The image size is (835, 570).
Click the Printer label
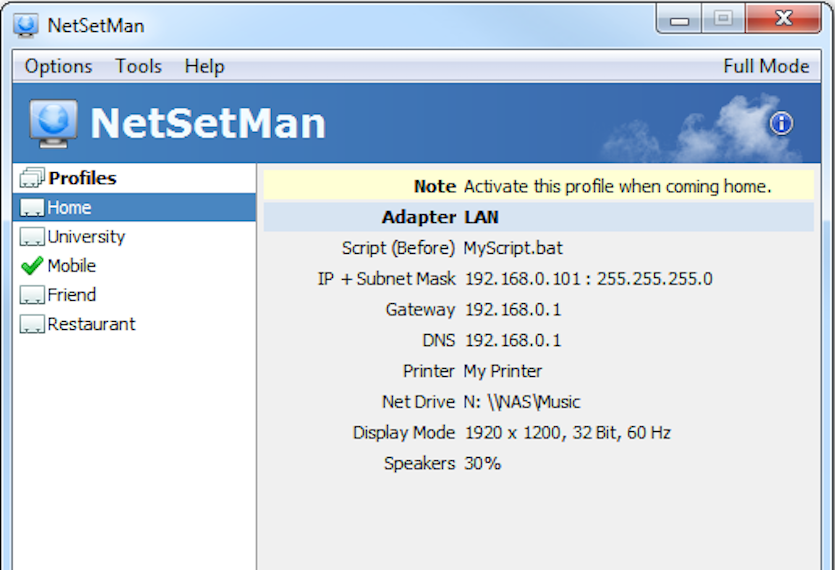click(x=429, y=371)
